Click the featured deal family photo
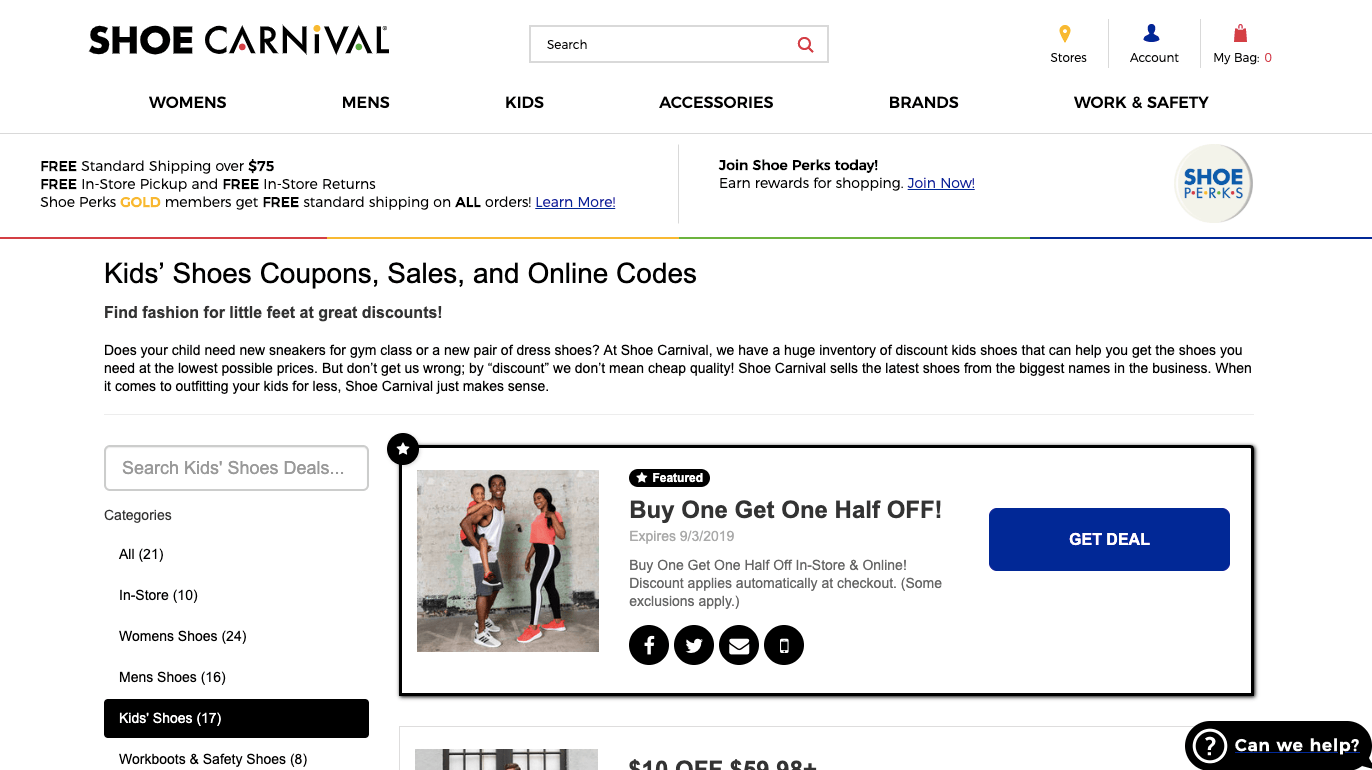The image size is (1372, 770). click(x=508, y=561)
